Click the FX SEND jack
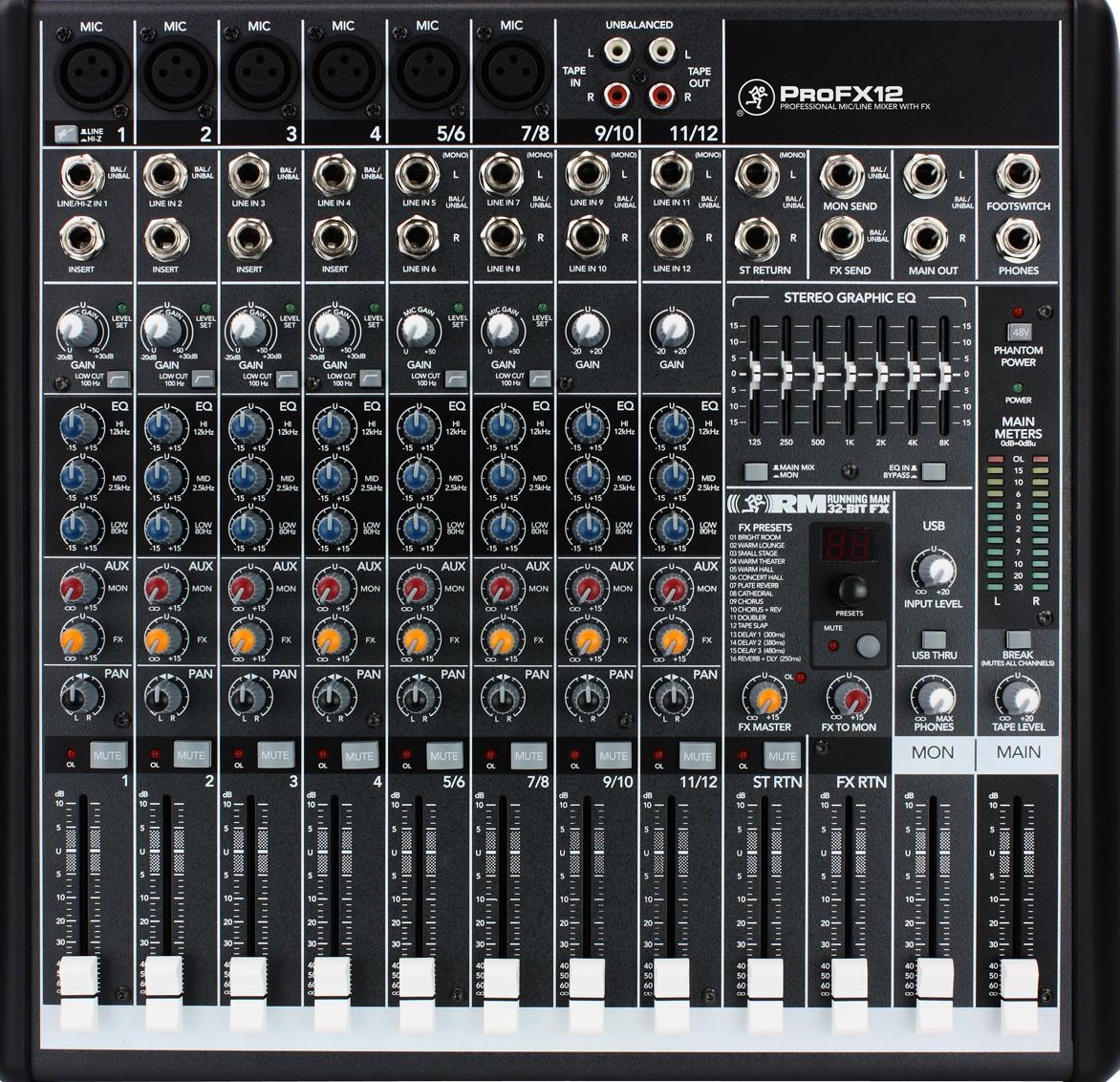 click(842, 239)
